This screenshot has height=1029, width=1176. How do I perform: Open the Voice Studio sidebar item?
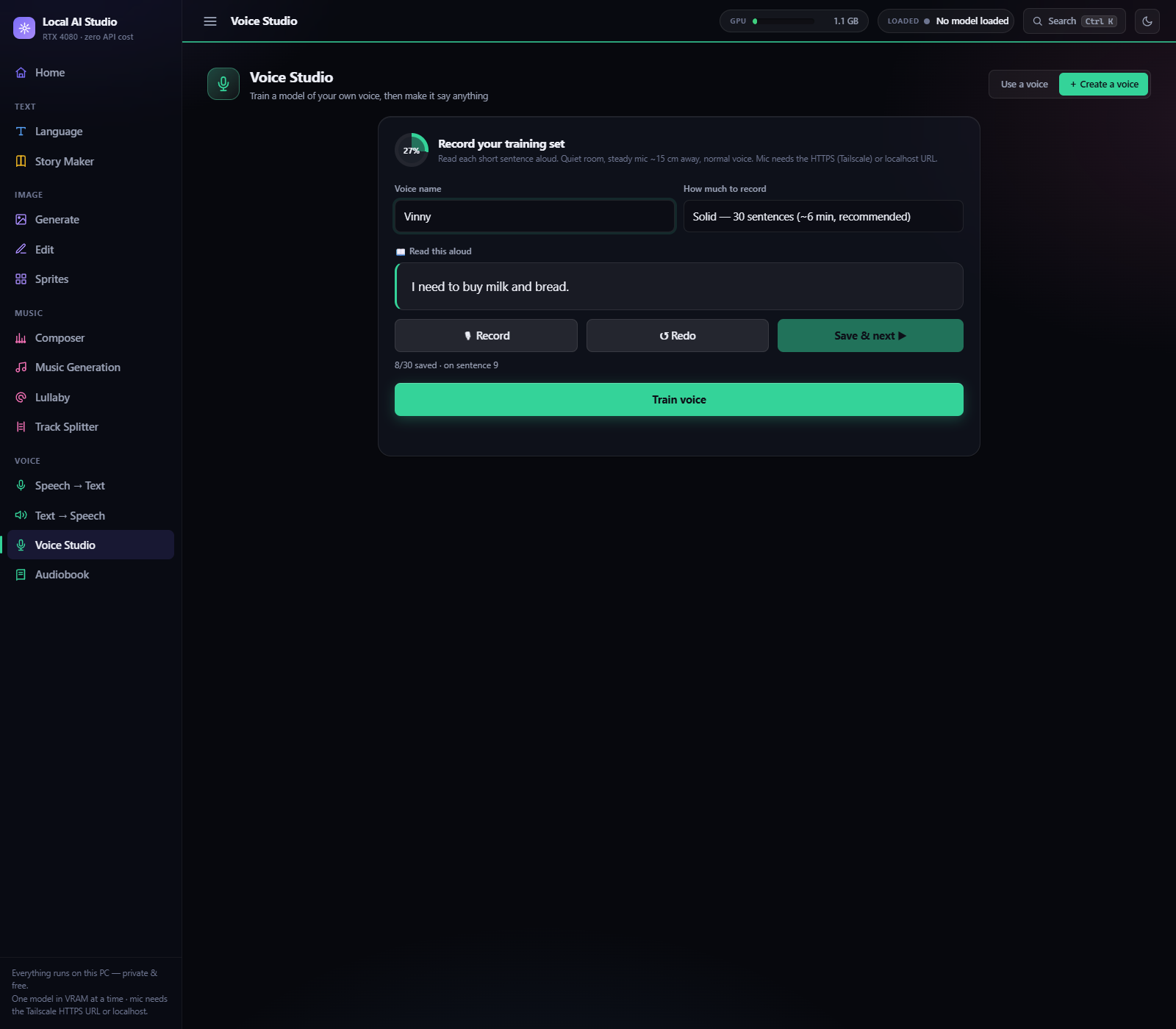[90, 545]
